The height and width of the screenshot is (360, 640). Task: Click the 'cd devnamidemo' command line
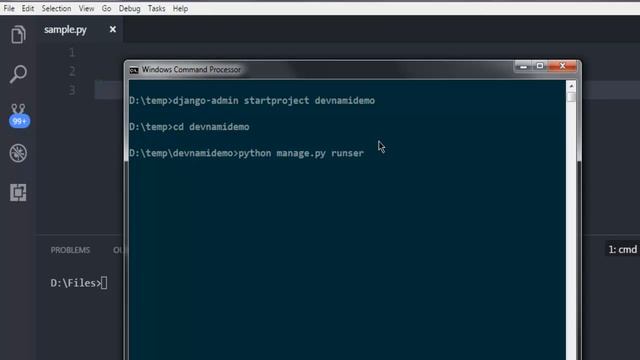[x=189, y=127]
